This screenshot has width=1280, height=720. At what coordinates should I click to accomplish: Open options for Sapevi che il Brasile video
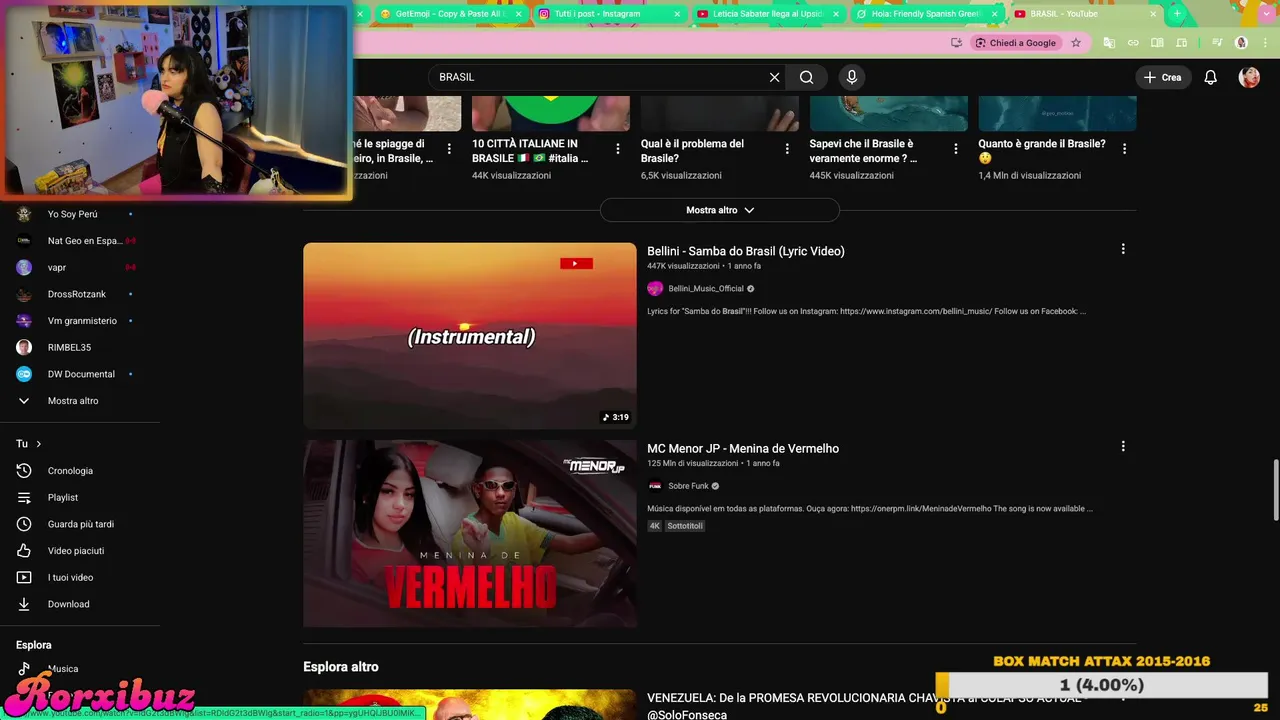(x=956, y=149)
